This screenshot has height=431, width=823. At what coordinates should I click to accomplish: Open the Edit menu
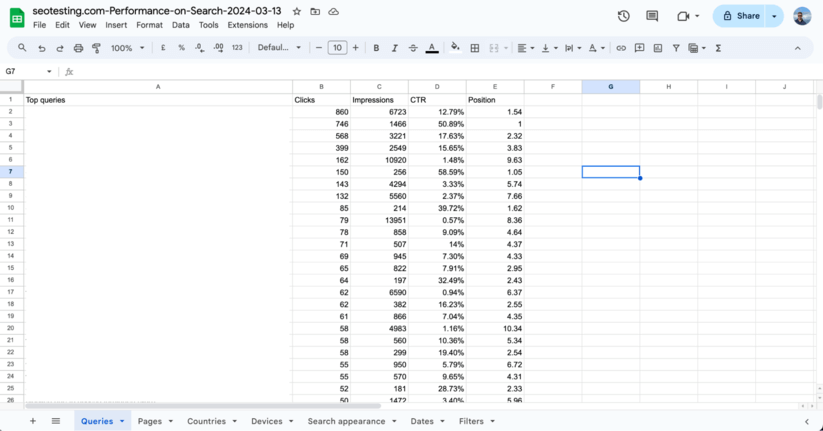[x=62, y=25]
